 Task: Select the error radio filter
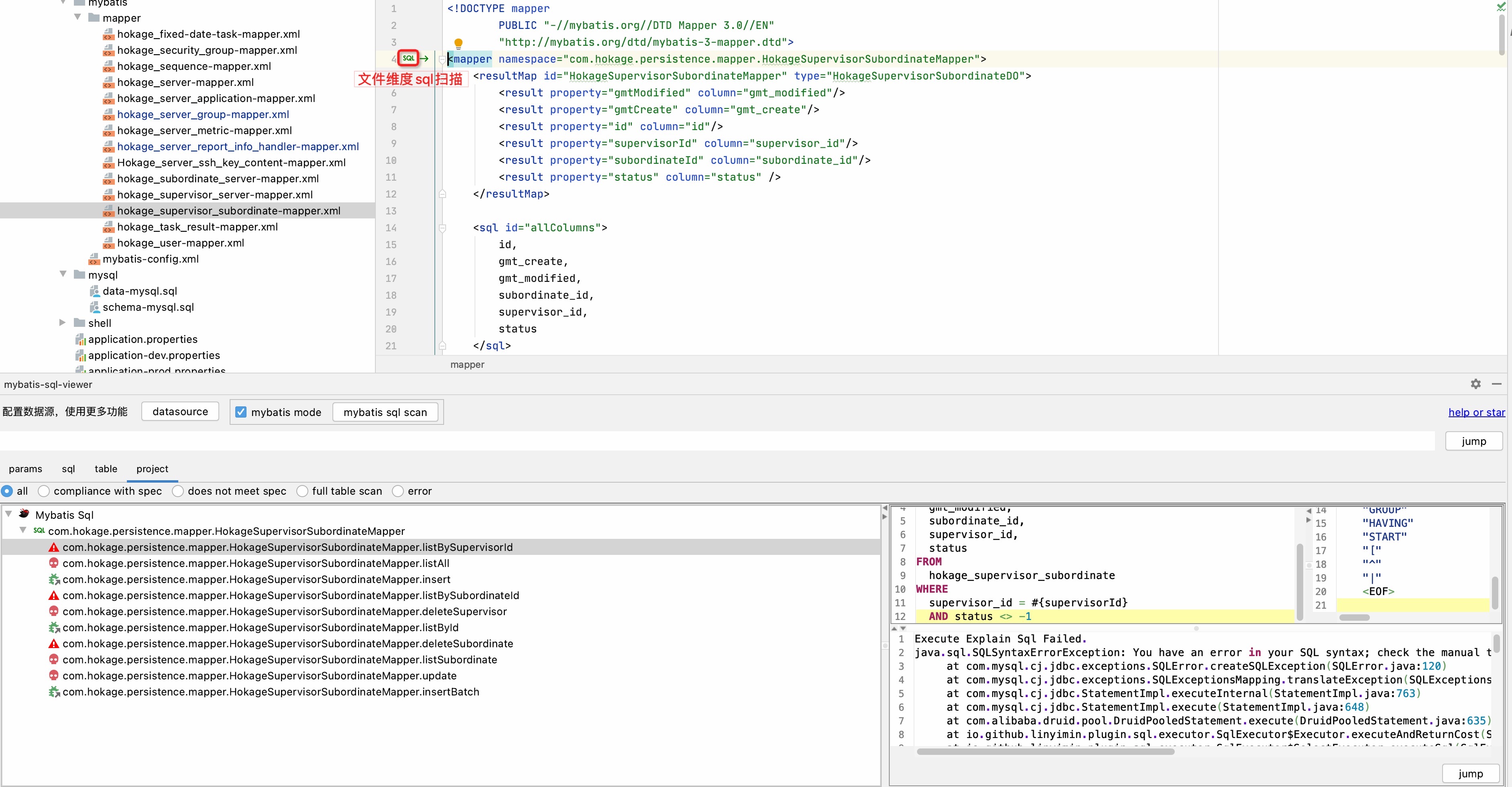click(x=398, y=491)
